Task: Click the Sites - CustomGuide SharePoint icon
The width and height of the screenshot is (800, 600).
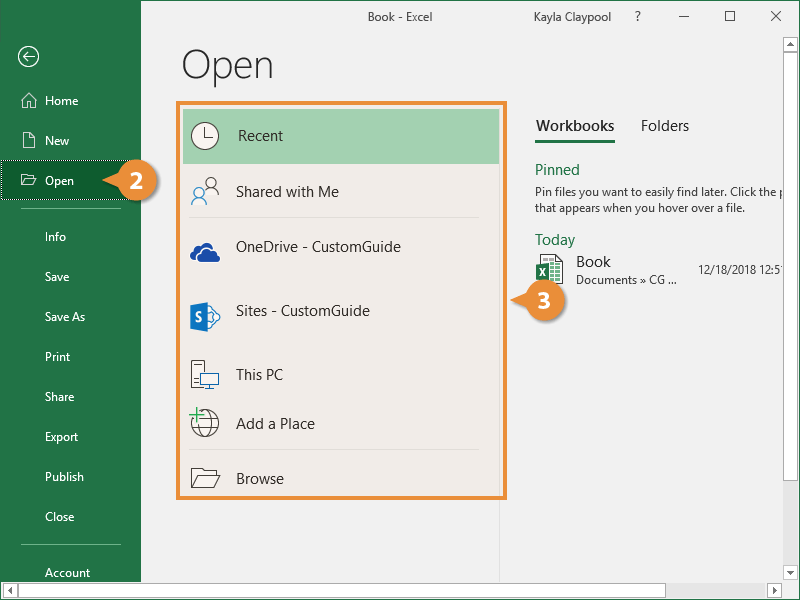Action: pos(204,317)
